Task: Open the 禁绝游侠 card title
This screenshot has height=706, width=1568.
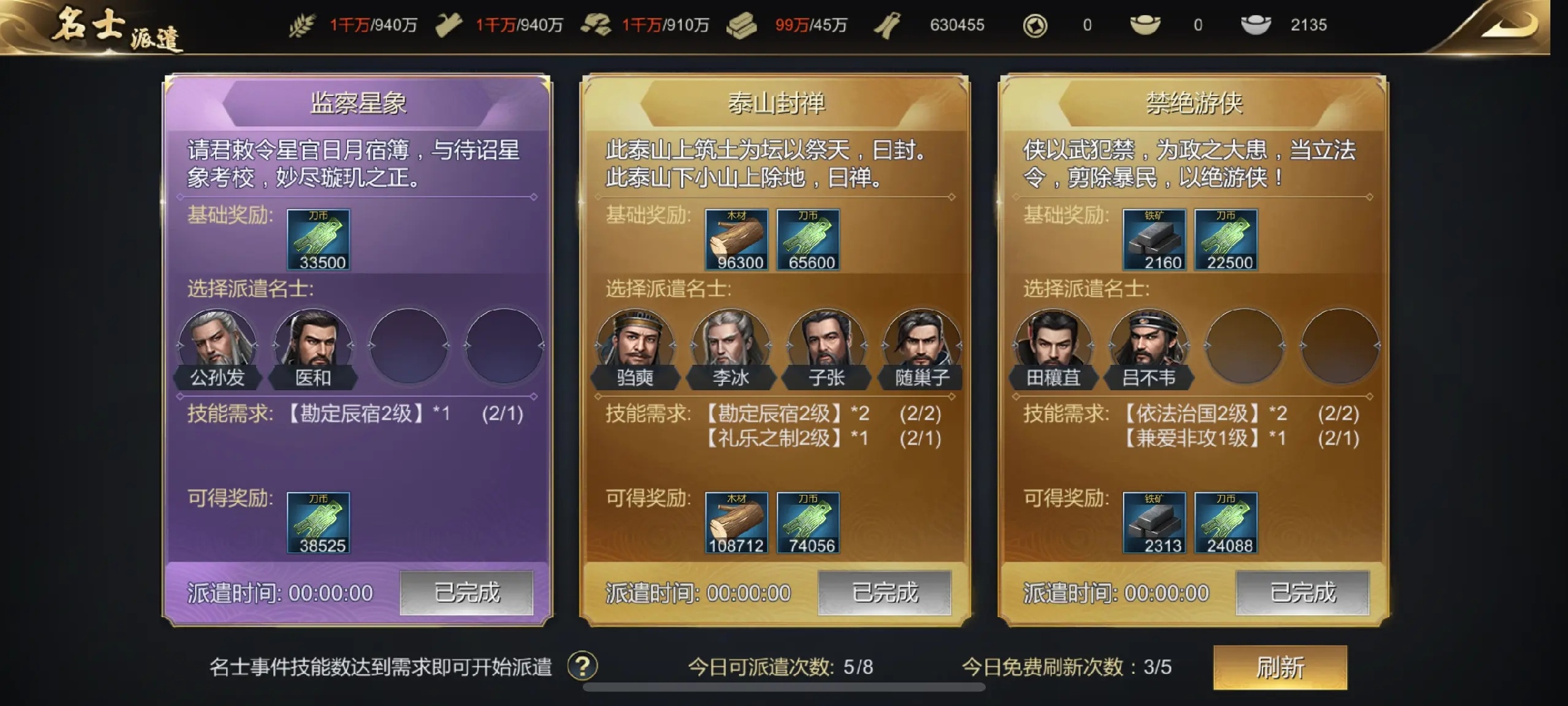Action: [1194, 103]
